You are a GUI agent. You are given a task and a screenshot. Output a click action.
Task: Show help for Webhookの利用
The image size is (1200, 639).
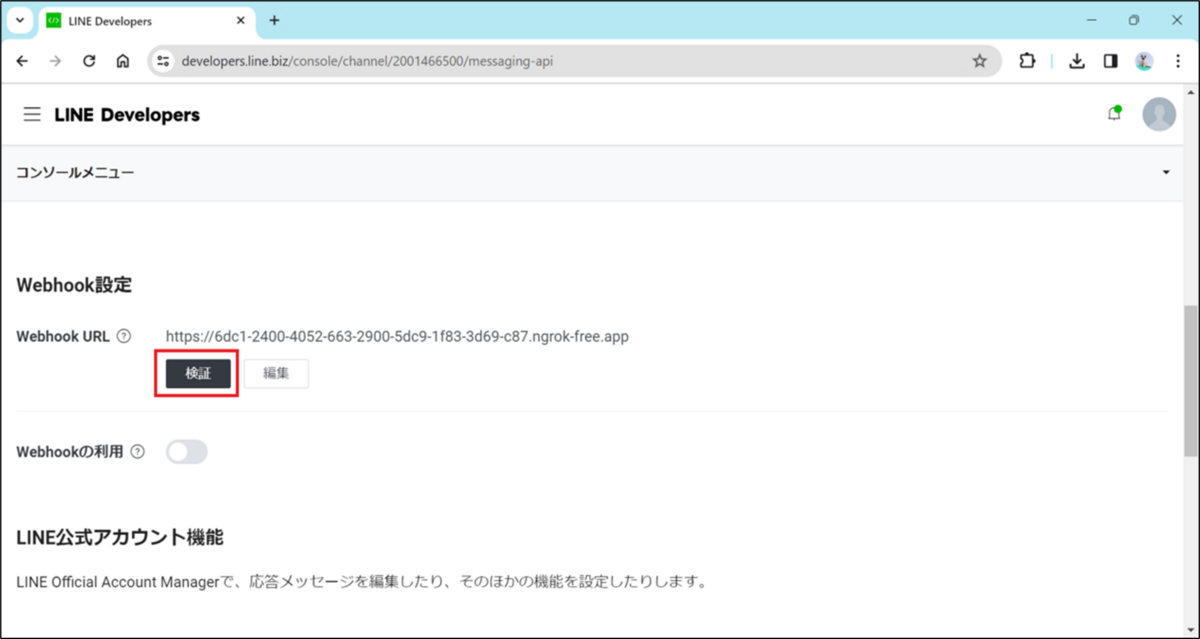pos(137,452)
